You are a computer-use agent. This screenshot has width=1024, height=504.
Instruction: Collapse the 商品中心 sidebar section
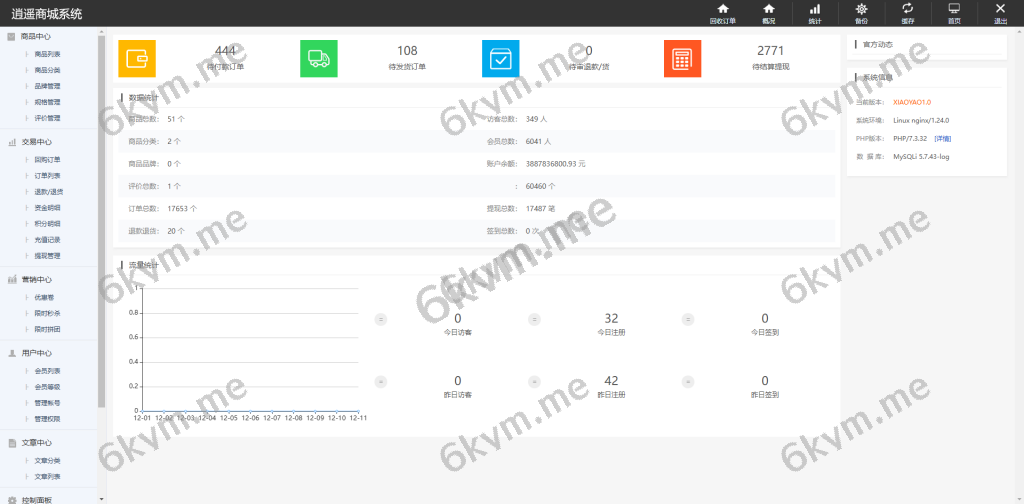tap(37, 37)
